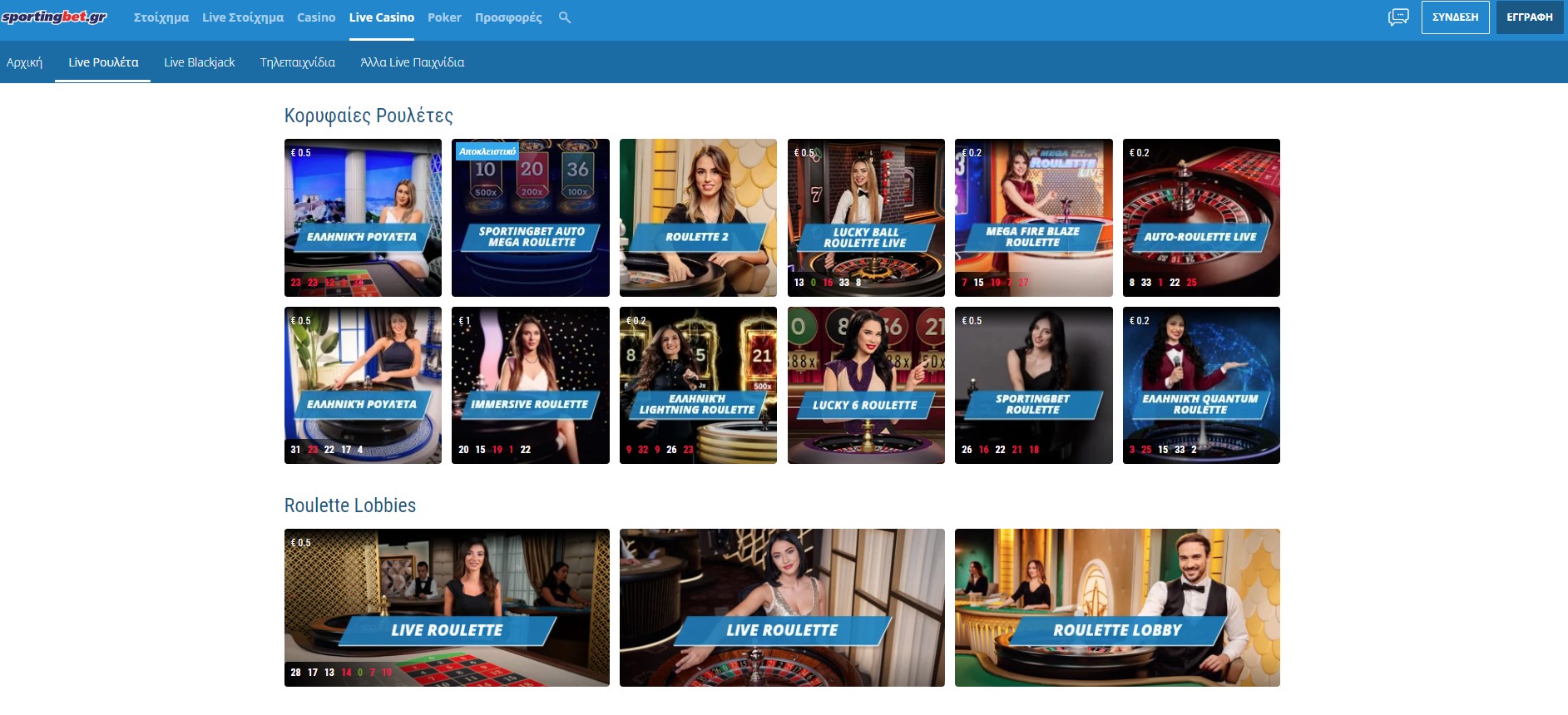Go to Live Στοίχημα section

click(x=243, y=17)
